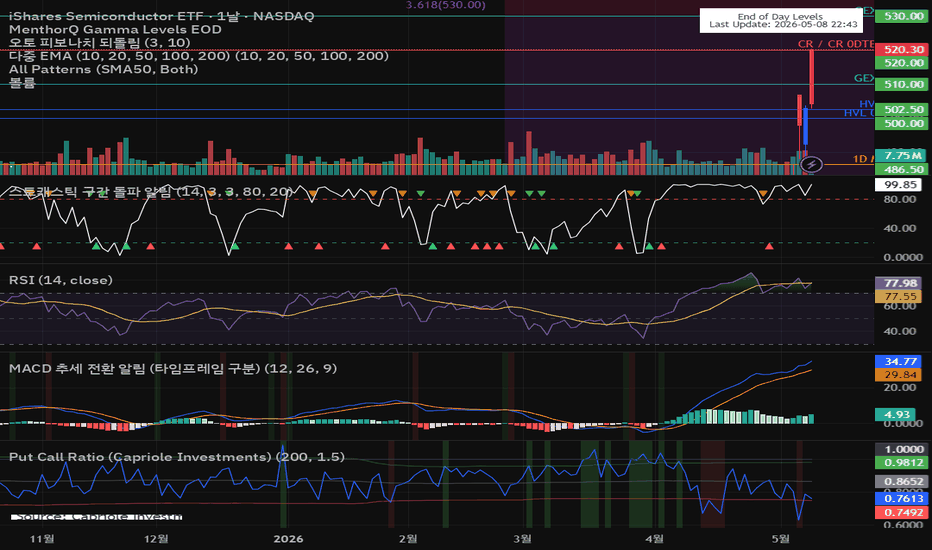Select the Put Call Ratio (Capriole Investments) legend
Screen dimensions: 932x550
coord(177,457)
